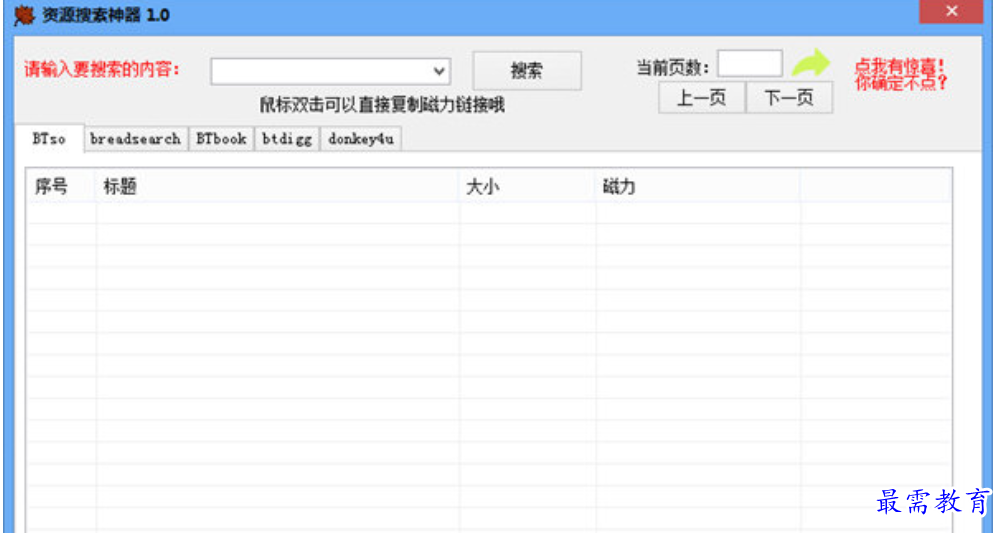Click the red label 请输入要搜索的内容
This screenshot has height=533, width=998.
pos(102,69)
